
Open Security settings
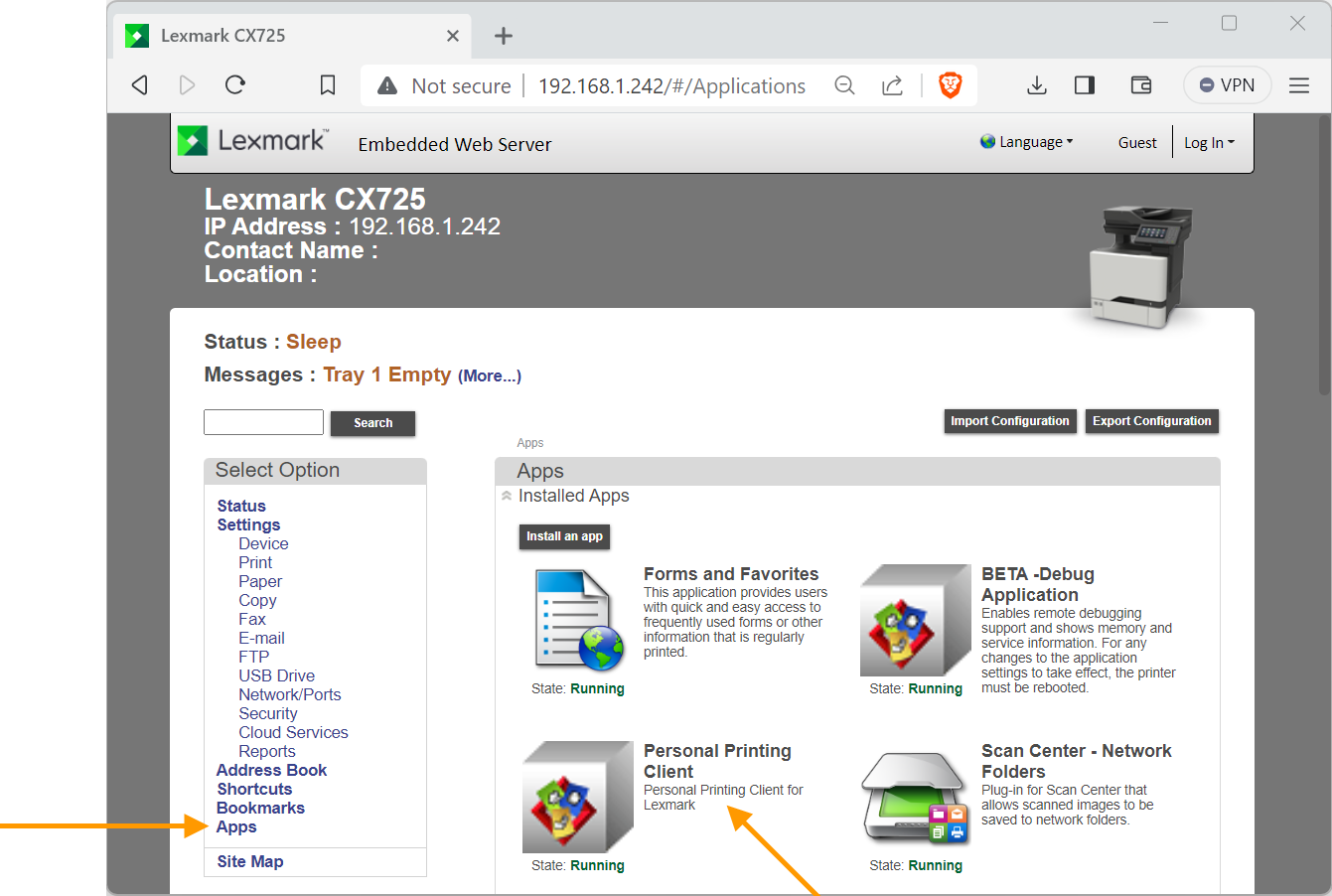267,714
